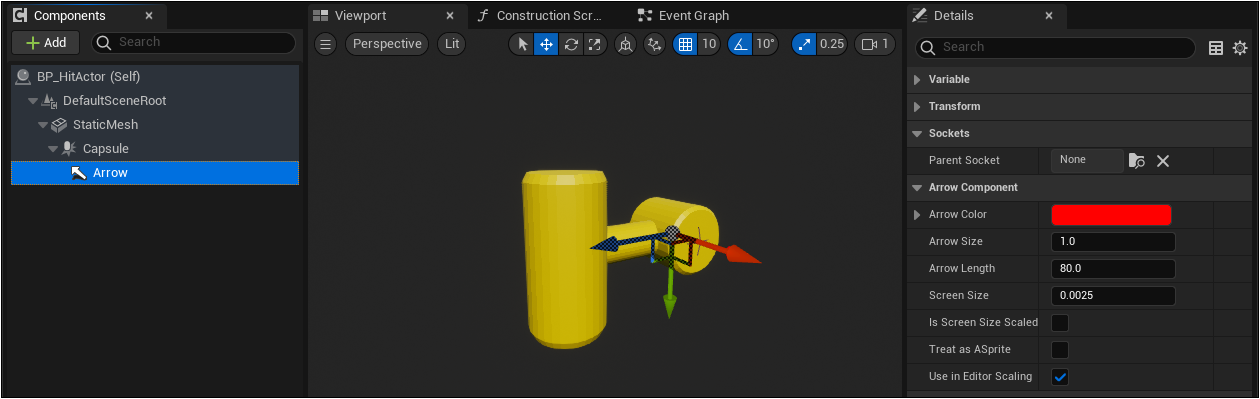Screen dimensions: 1260x399
Task: Click the Parent Socket None field
Action: [x=1087, y=160]
